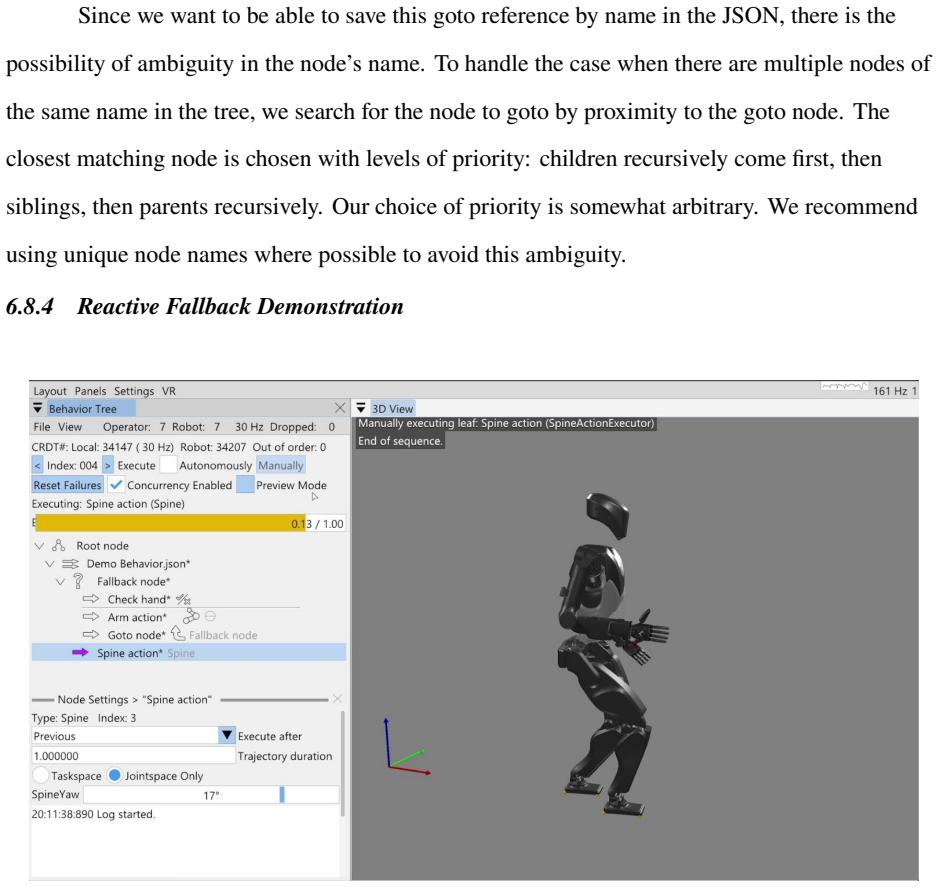Open the Behavior Tree File menu
This screenshot has height=887, width=939.
click(42, 427)
